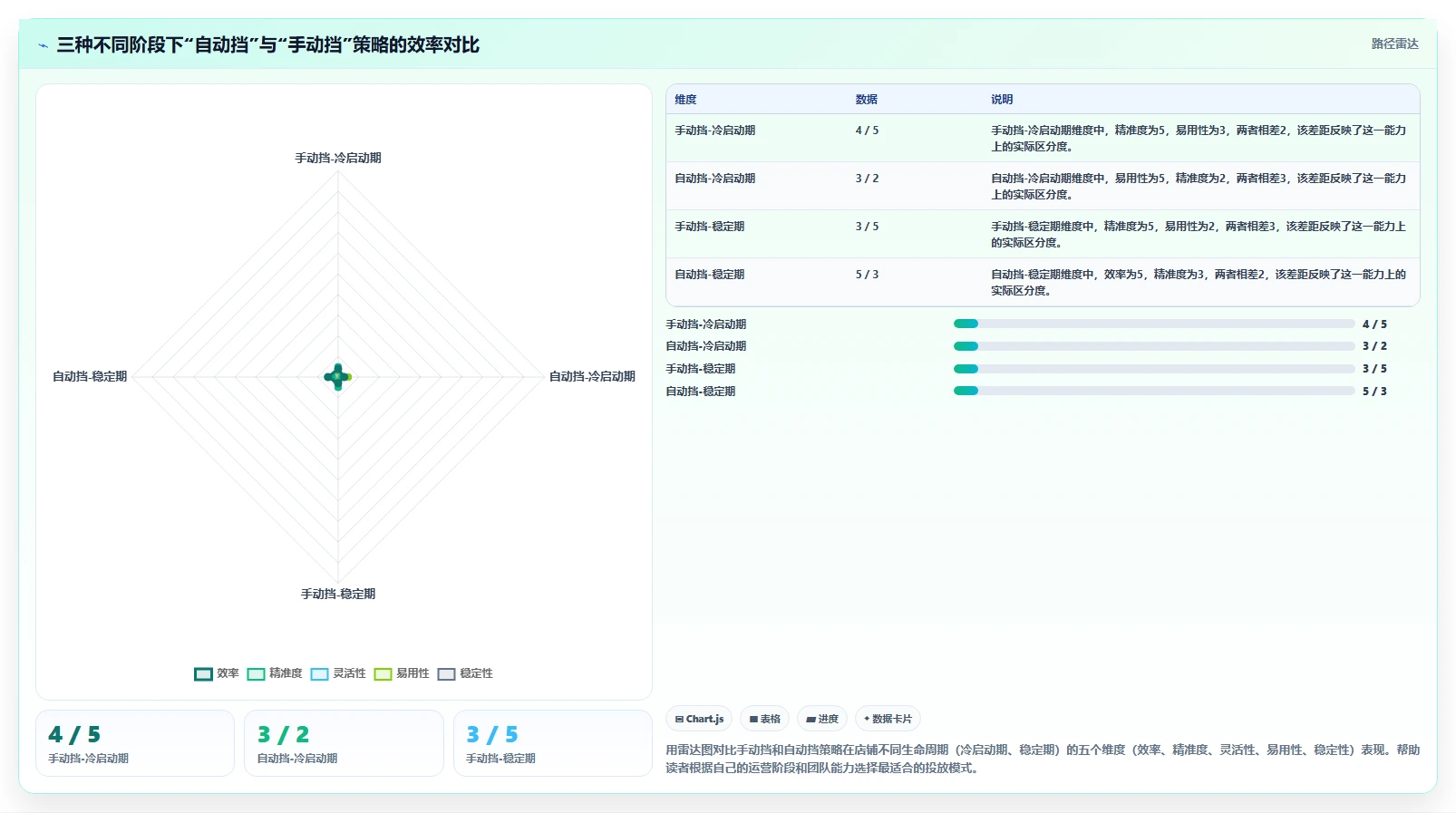The height and width of the screenshot is (813, 1456).
Task: Open the 3 / 2 自动挡-冷启动期 stat card
Action: pos(344,743)
